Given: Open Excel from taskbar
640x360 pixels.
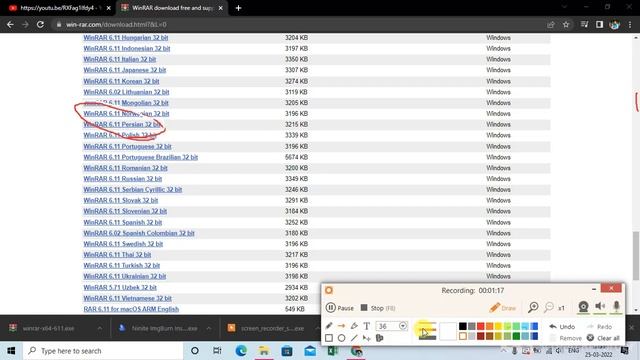Looking at the screenshot, I should (x=333, y=351).
